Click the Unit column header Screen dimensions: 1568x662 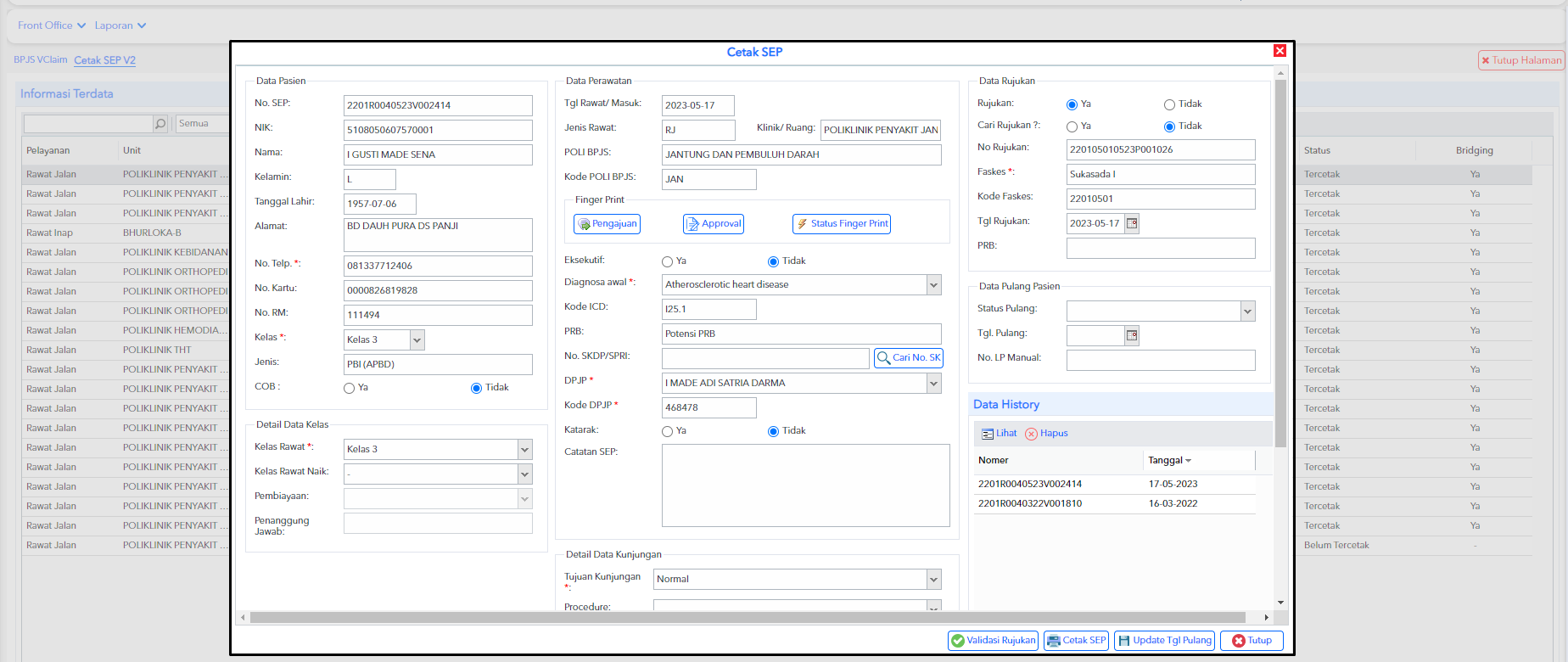pyautogui.click(x=132, y=150)
